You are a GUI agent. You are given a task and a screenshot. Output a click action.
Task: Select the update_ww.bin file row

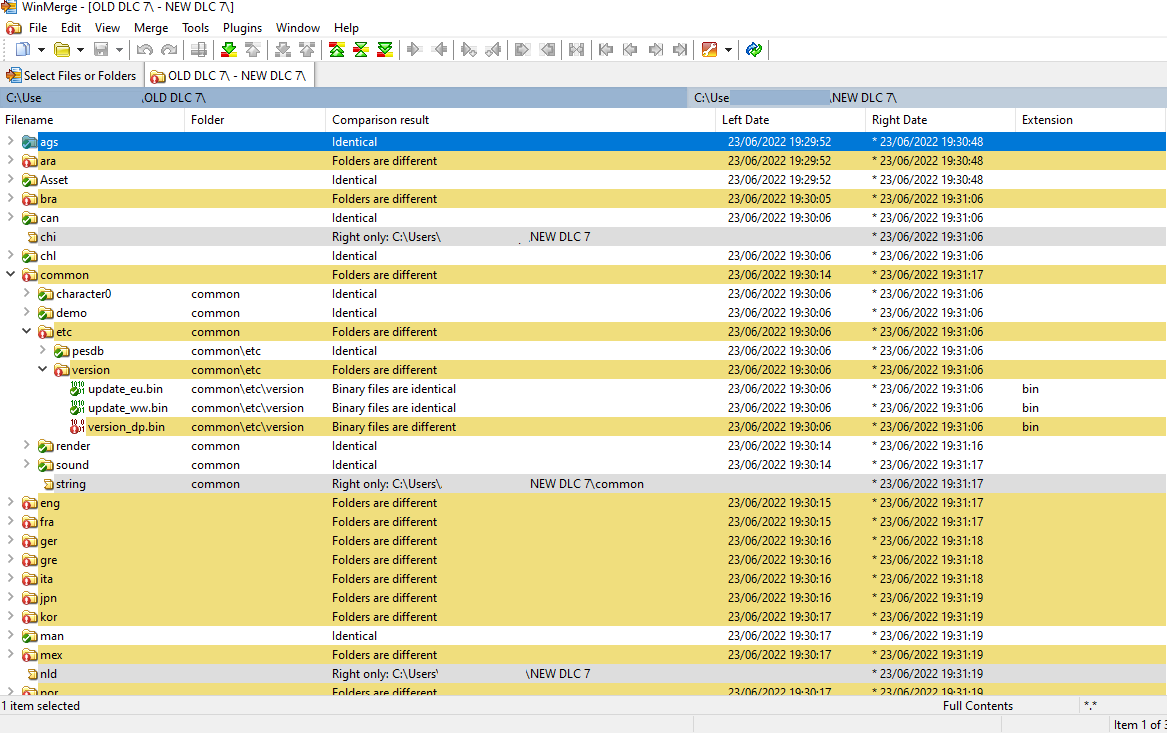[584, 408]
